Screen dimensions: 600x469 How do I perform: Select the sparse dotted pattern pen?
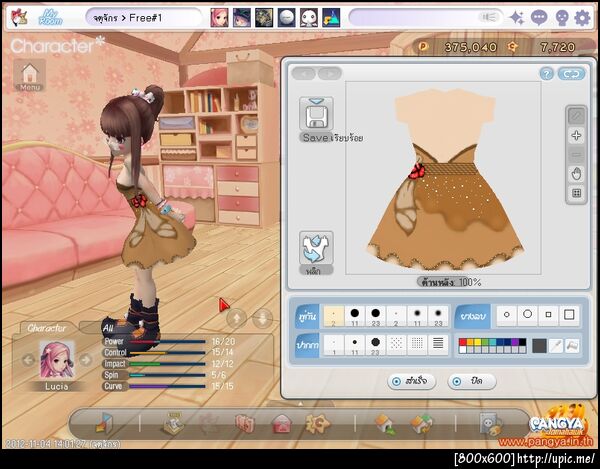pyautogui.click(x=396, y=344)
